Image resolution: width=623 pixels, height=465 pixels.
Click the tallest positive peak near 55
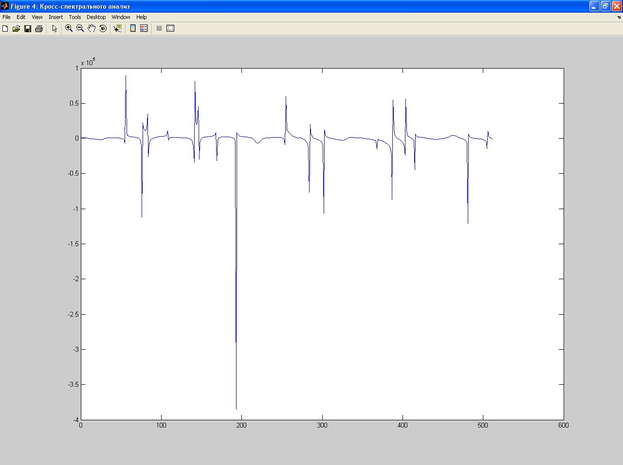coord(126,77)
